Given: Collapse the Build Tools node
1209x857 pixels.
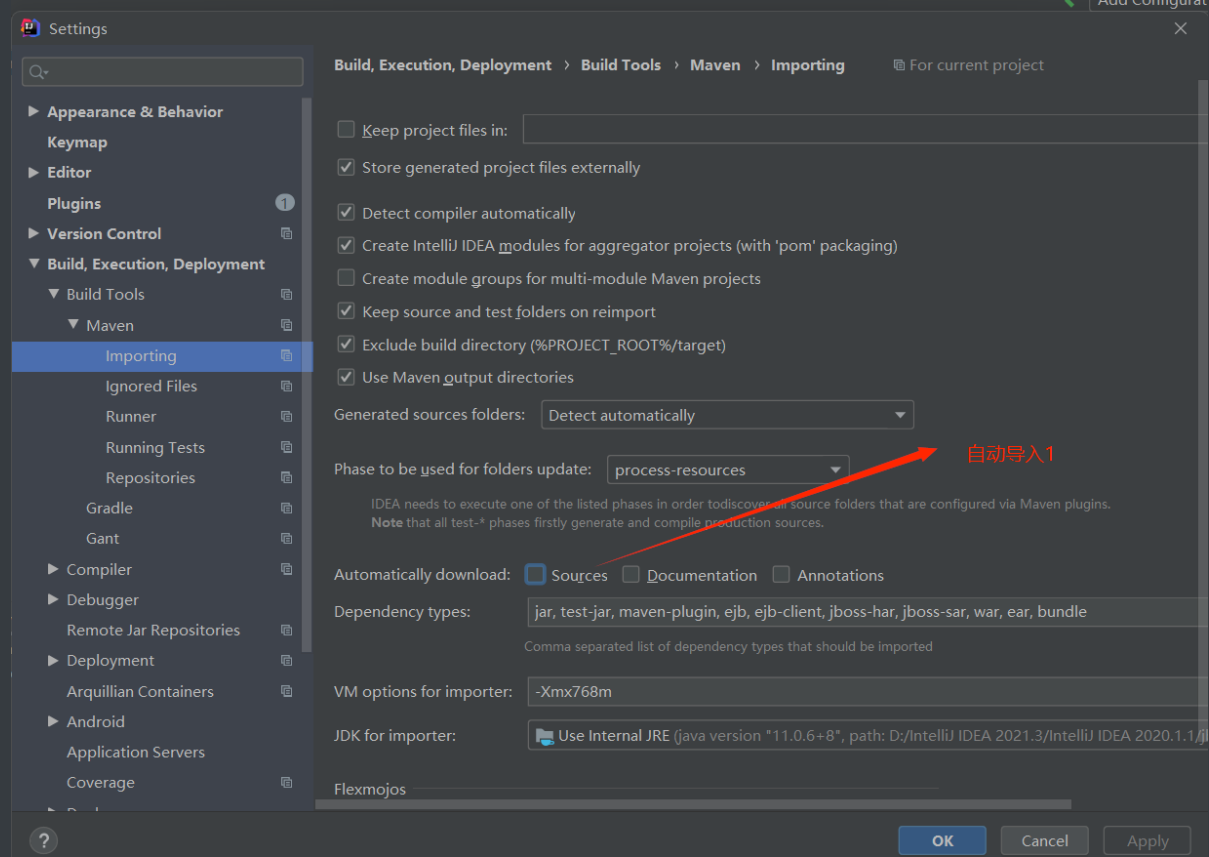Looking at the screenshot, I should 54,294.
